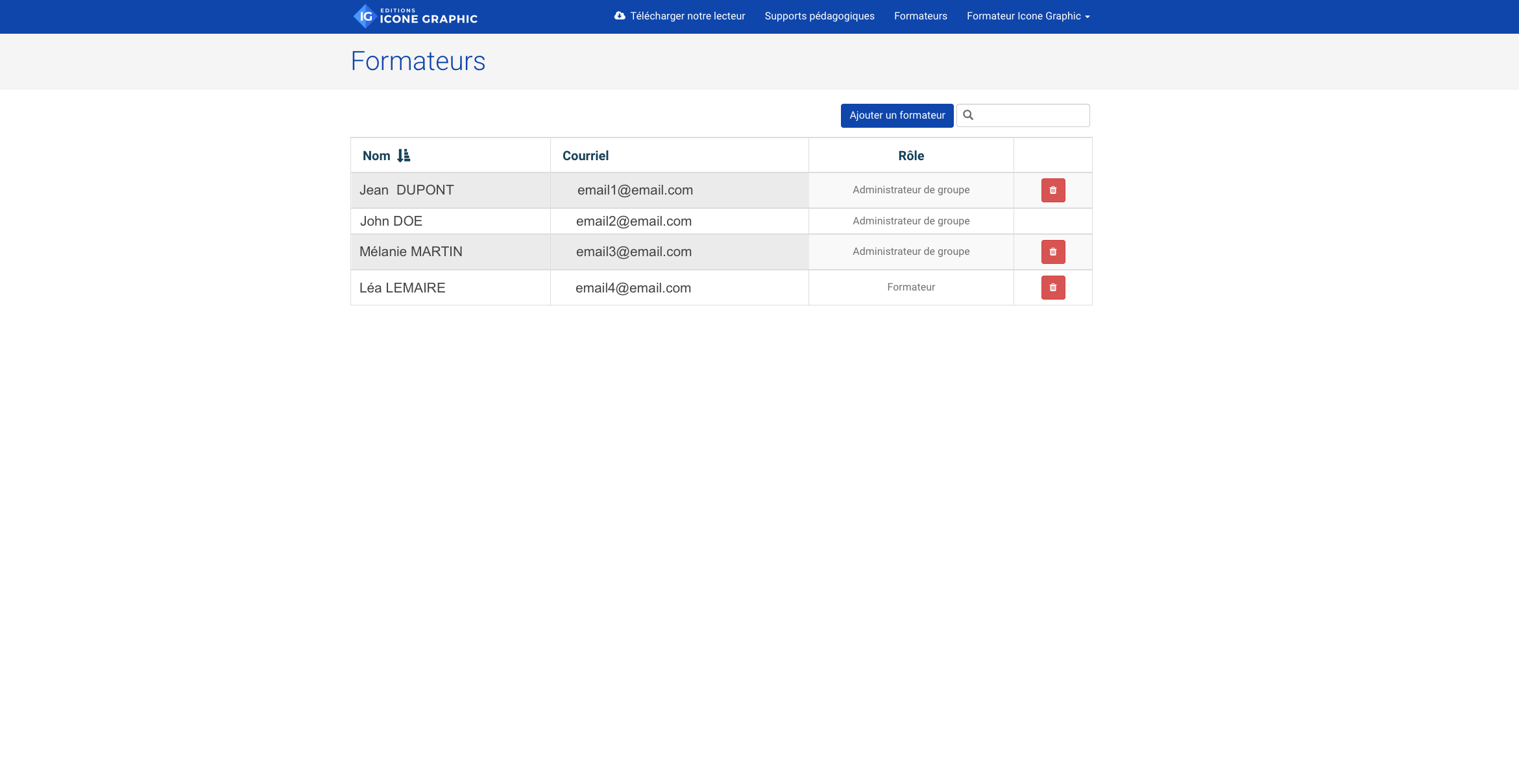The height and width of the screenshot is (784, 1519).
Task: Select the name Mélanie MARTIN
Action: (411, 252)
